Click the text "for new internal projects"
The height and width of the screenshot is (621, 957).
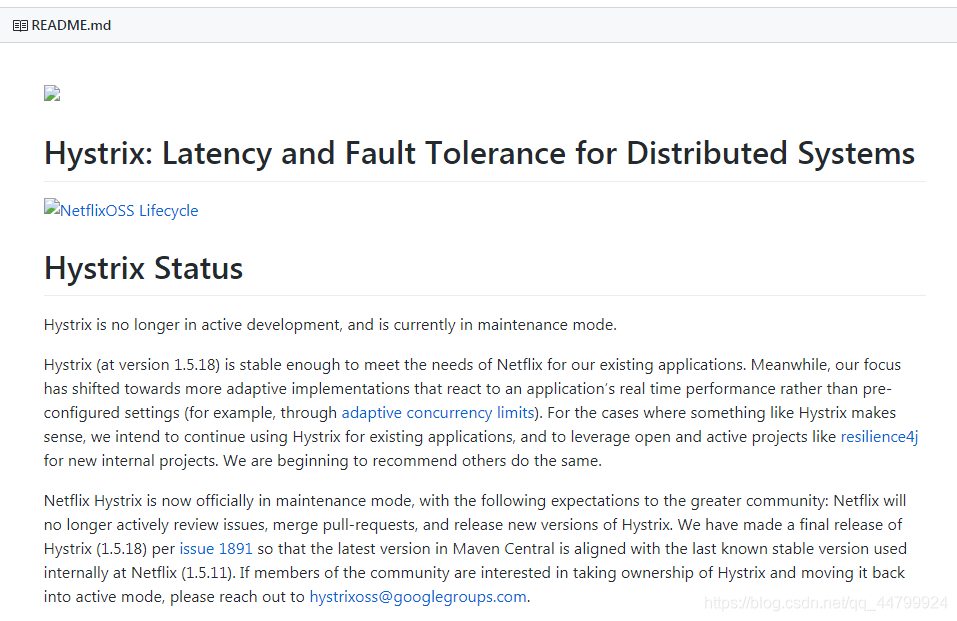[129, 461]
